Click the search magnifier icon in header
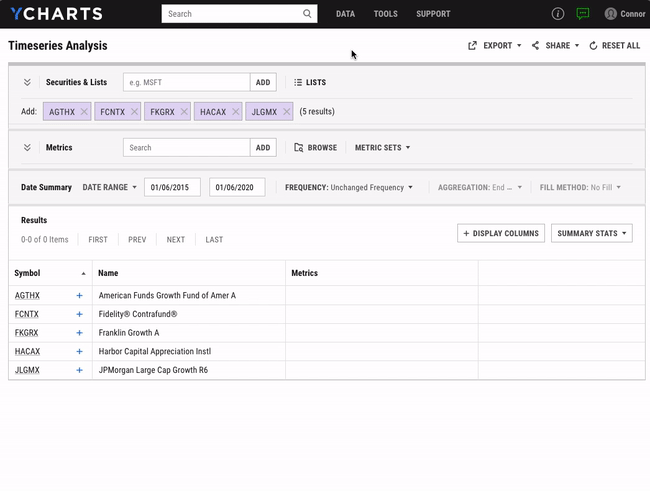The height and width of the screenshot is (491, 650). coord(307,14)
